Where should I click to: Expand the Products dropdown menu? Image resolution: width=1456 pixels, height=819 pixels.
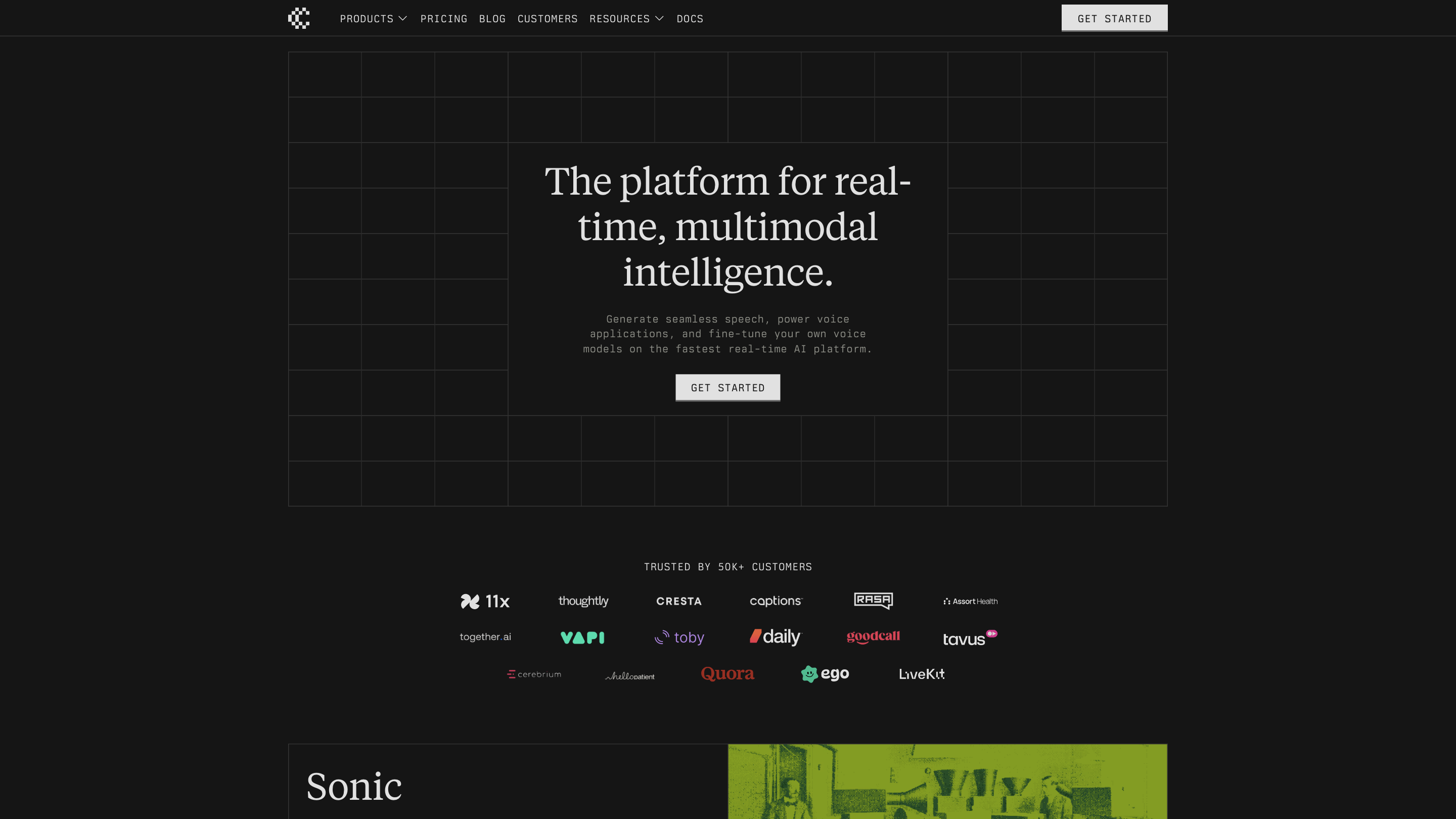[x=366, y=19]
